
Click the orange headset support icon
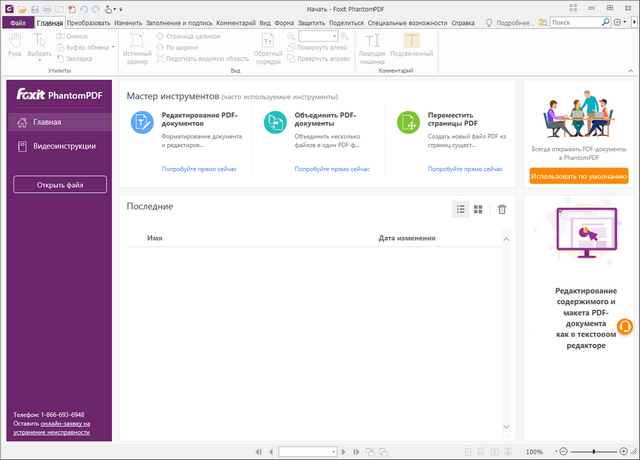click(625, 326)
